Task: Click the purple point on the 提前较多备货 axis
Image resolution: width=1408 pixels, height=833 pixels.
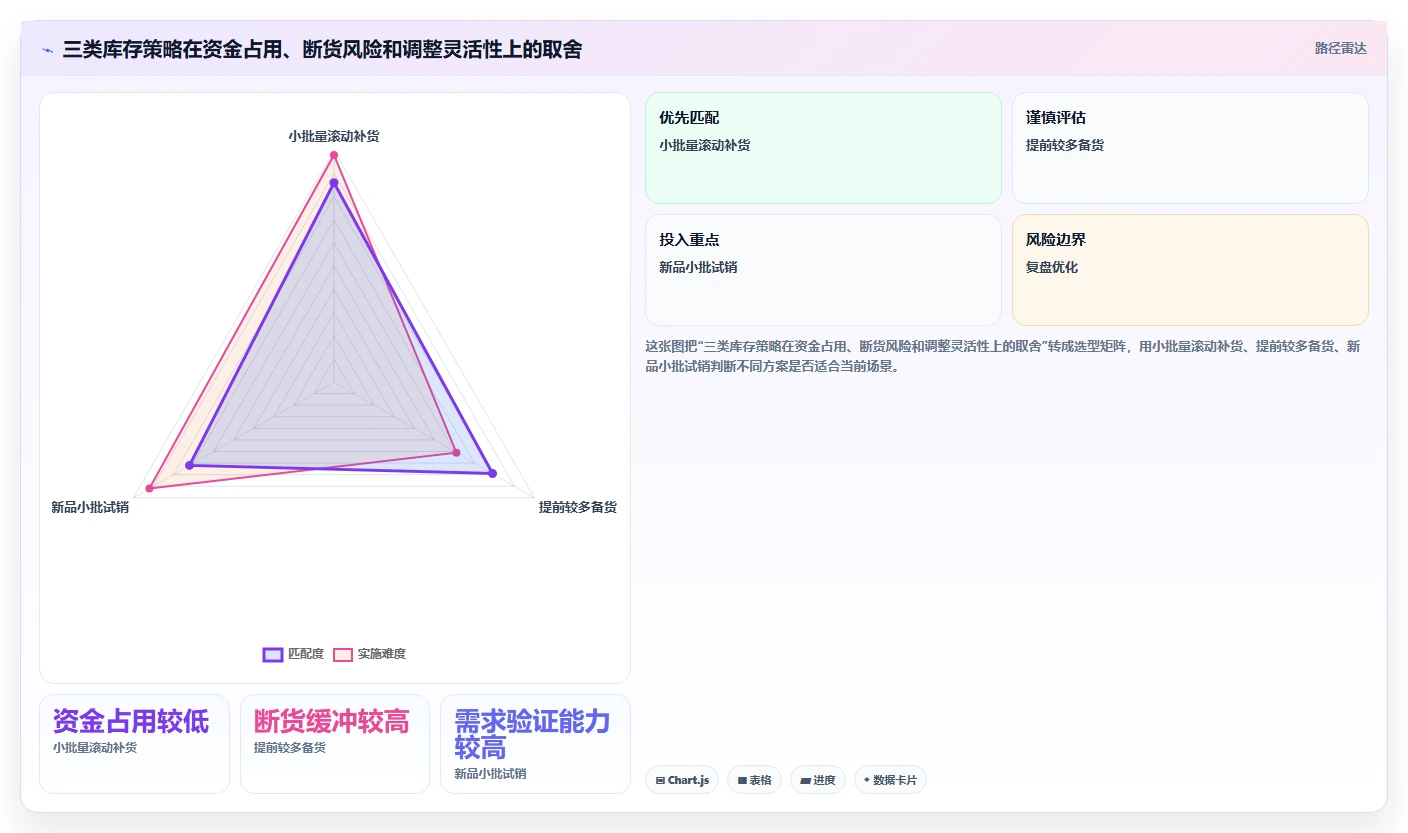Action: click(492, 473)
